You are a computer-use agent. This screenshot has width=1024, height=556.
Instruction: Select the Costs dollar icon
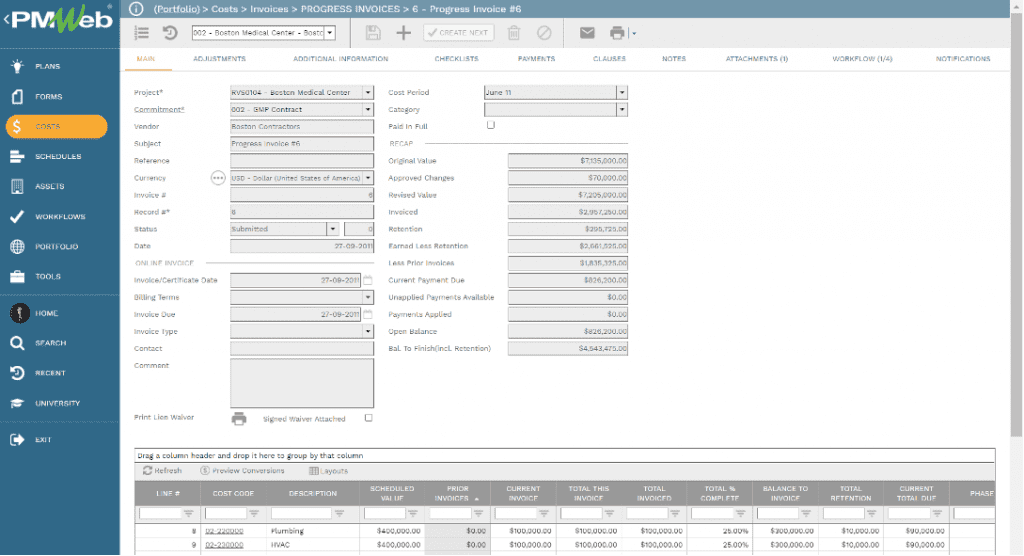tap(18, 126)
